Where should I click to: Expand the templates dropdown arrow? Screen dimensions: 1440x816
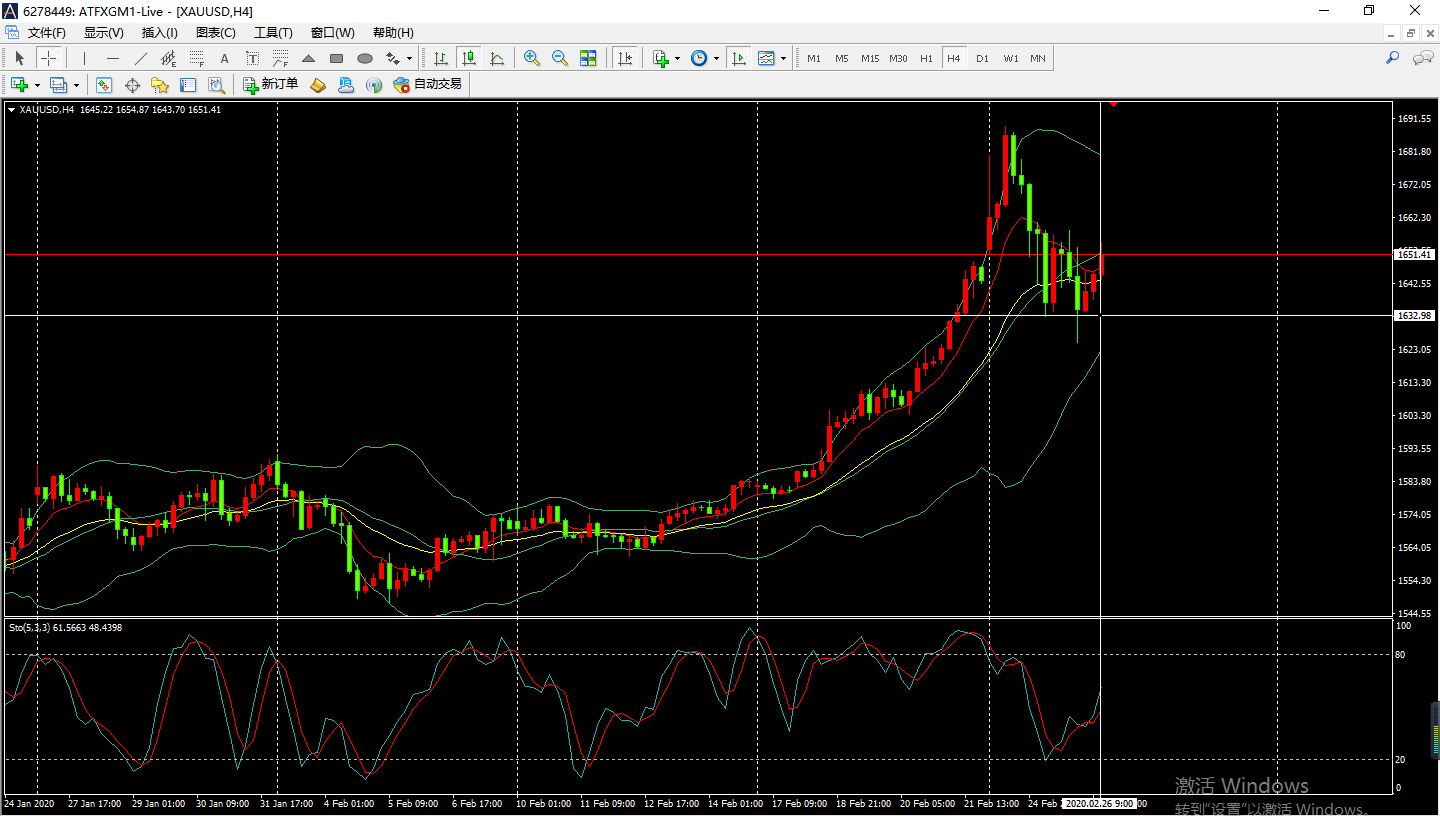(783, 58)
